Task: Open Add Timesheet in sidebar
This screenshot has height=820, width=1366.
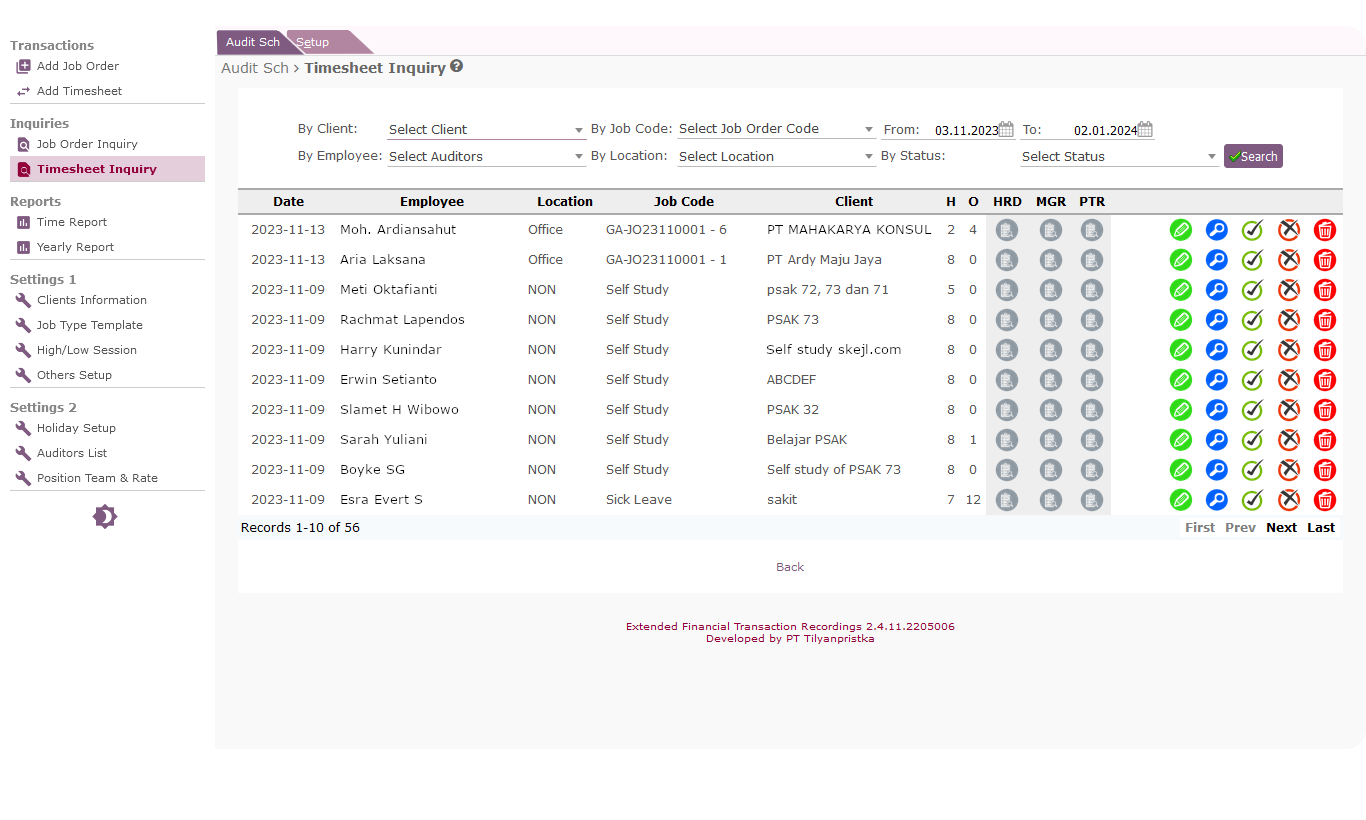Action: (x=80, y=91)
